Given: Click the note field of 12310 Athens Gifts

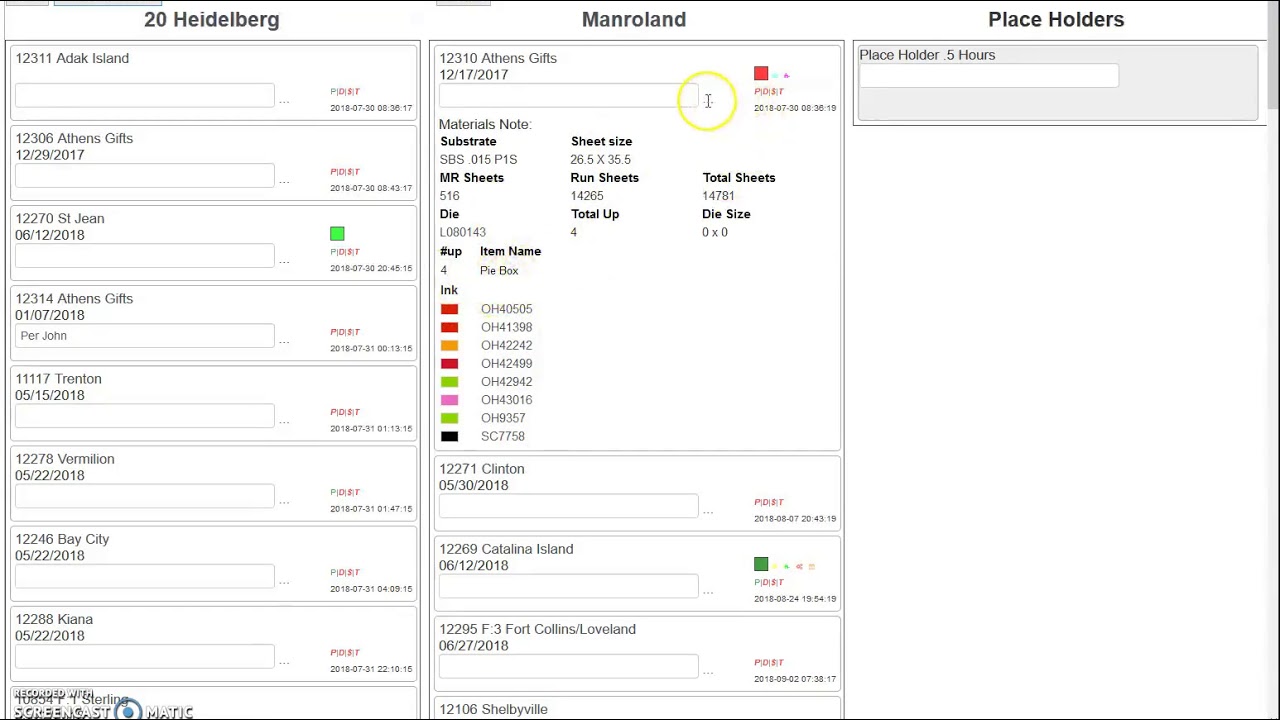Looking at the screenshot, I should point(568,95).
